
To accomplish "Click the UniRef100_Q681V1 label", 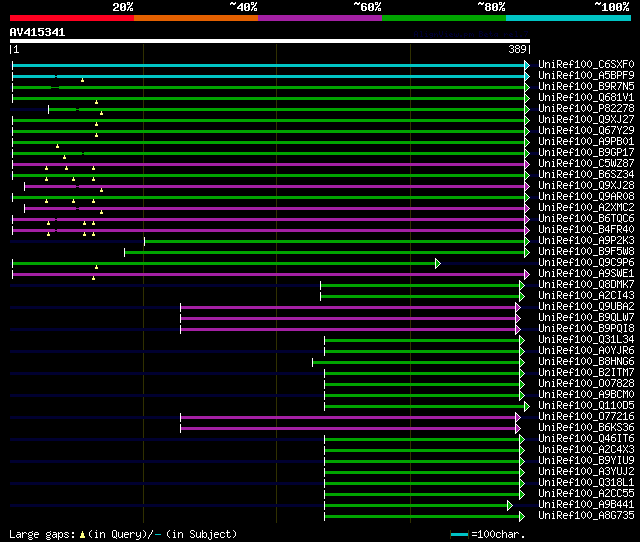I will (x=586, y=98).
